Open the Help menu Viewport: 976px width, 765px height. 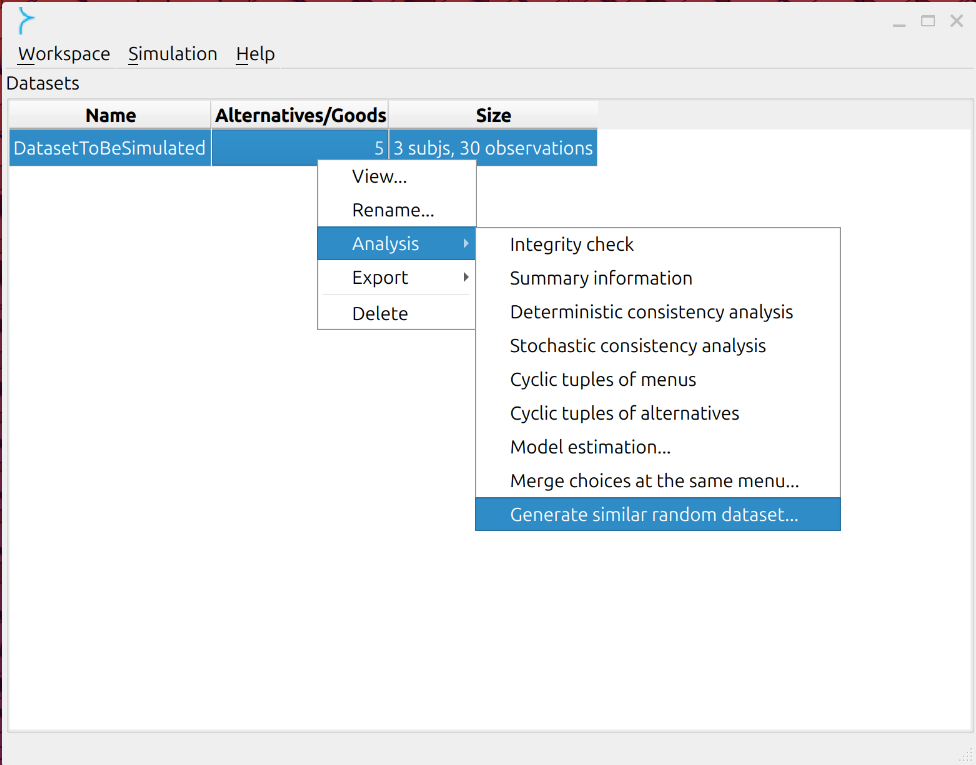[255, 54]
